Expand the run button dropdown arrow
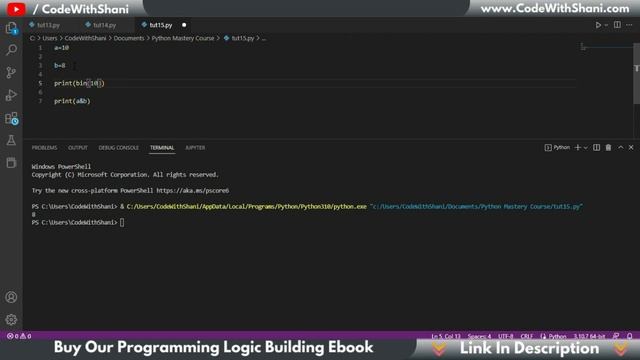The width and height of the screenshot is (640, 360). 607,25
